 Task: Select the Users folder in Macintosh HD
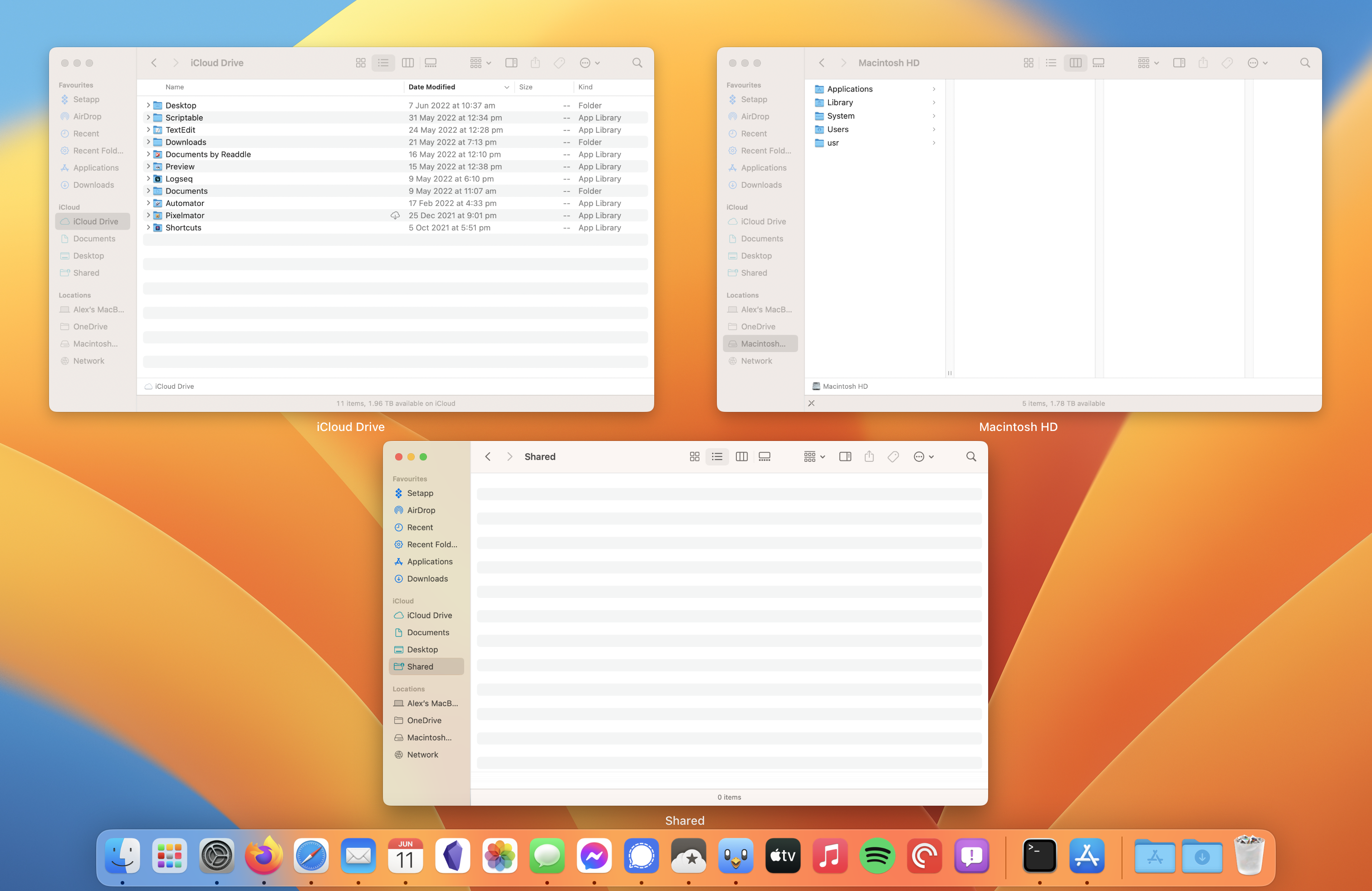pyautogui.click(x=838, y=129)
